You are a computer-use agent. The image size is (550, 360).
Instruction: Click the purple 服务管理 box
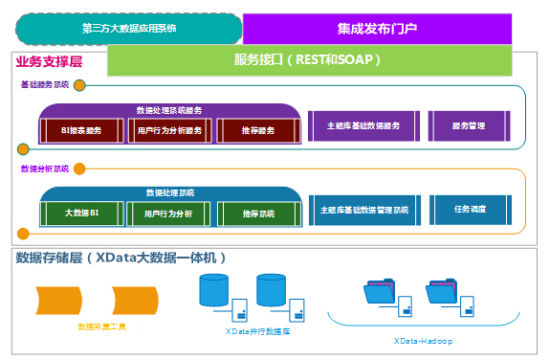point(469,126)
